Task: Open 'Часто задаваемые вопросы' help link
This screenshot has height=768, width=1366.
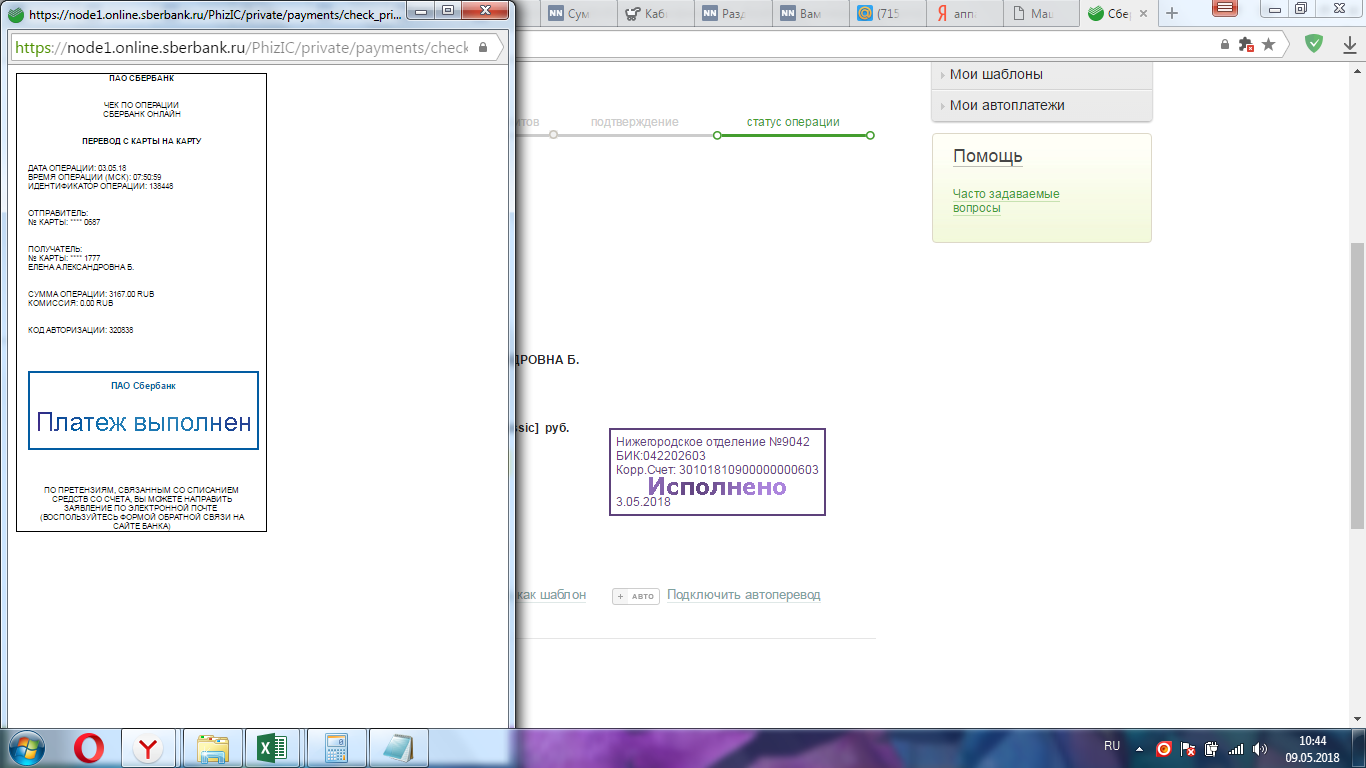Action: point(1006,201)
